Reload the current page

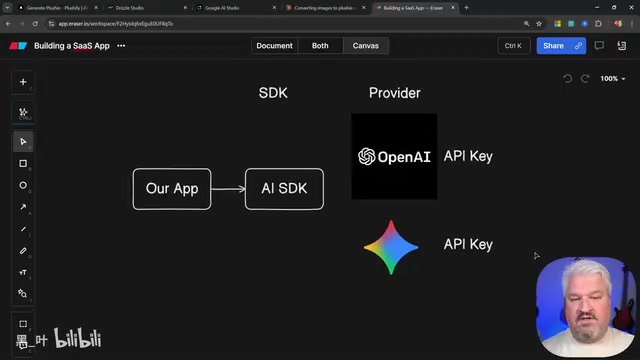click(x=35, y=24)
